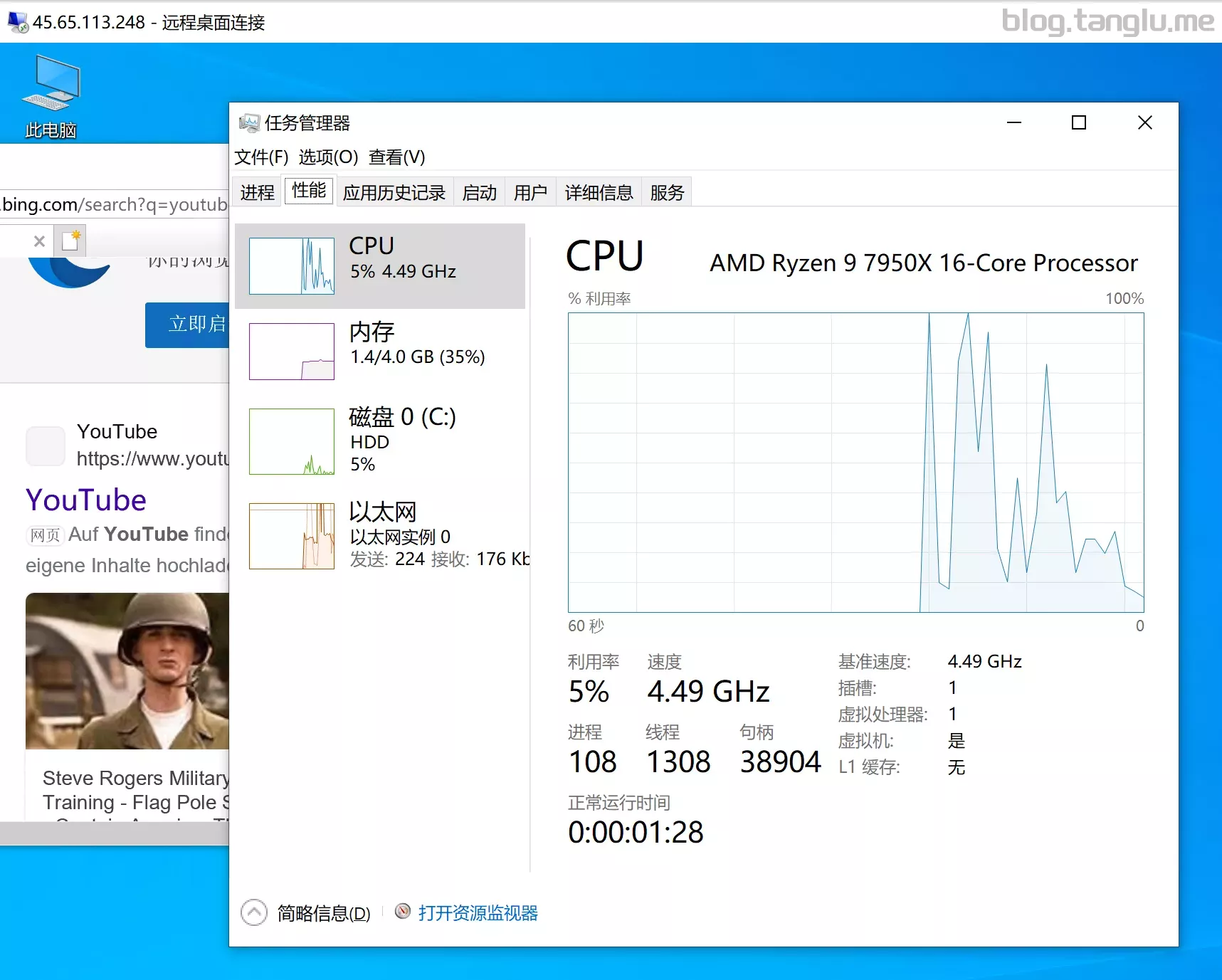
Task: Open the Steve Rogers video thumbnail
Action: coord(127,670)
